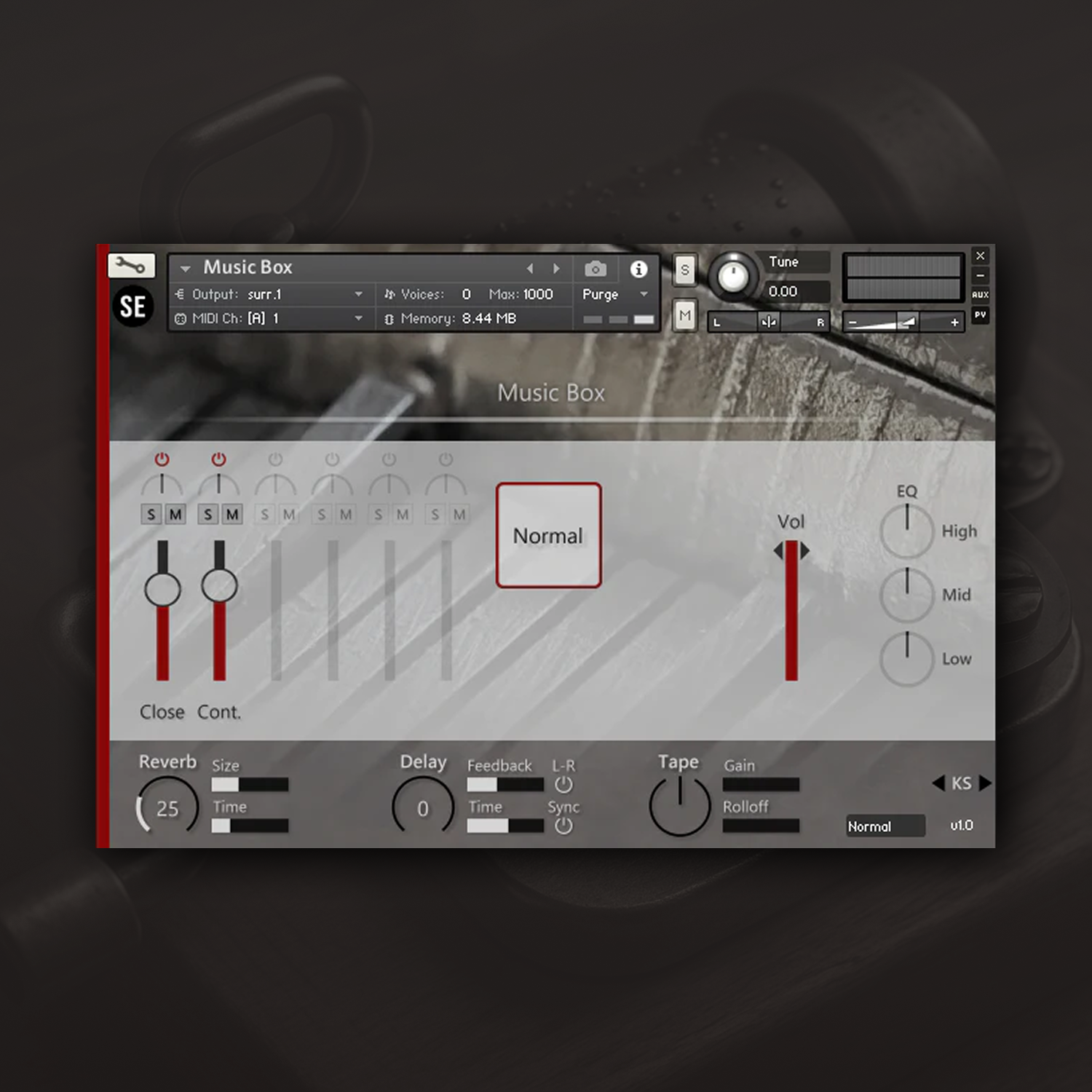The height and width of the screenshot is (1092, 1092).
Task: Click the next KS arrow
Action: [985, 783]
